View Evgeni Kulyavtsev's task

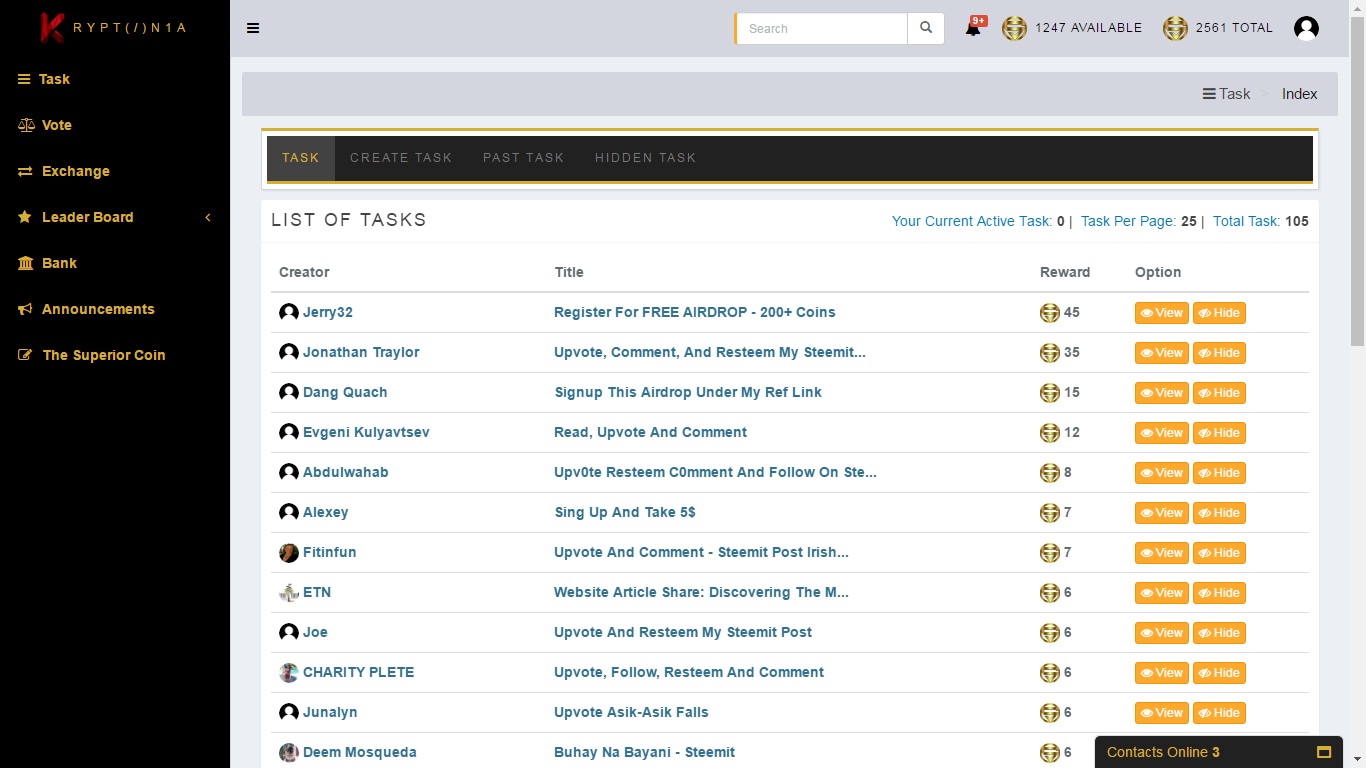pyautogui.click(x=1161, y=433)
